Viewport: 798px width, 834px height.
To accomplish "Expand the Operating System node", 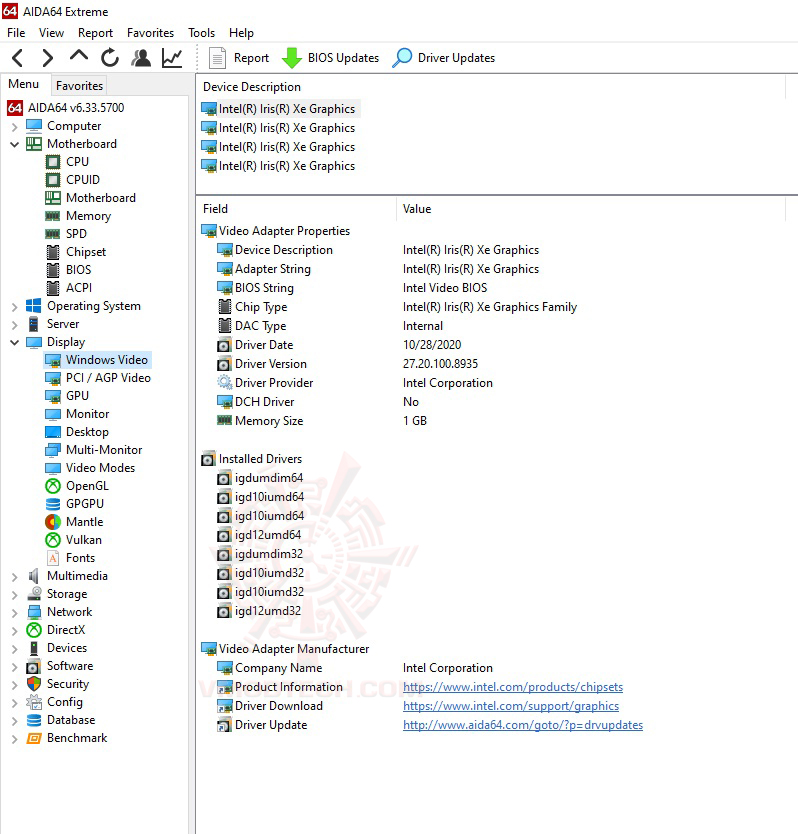I will point(14,307).
